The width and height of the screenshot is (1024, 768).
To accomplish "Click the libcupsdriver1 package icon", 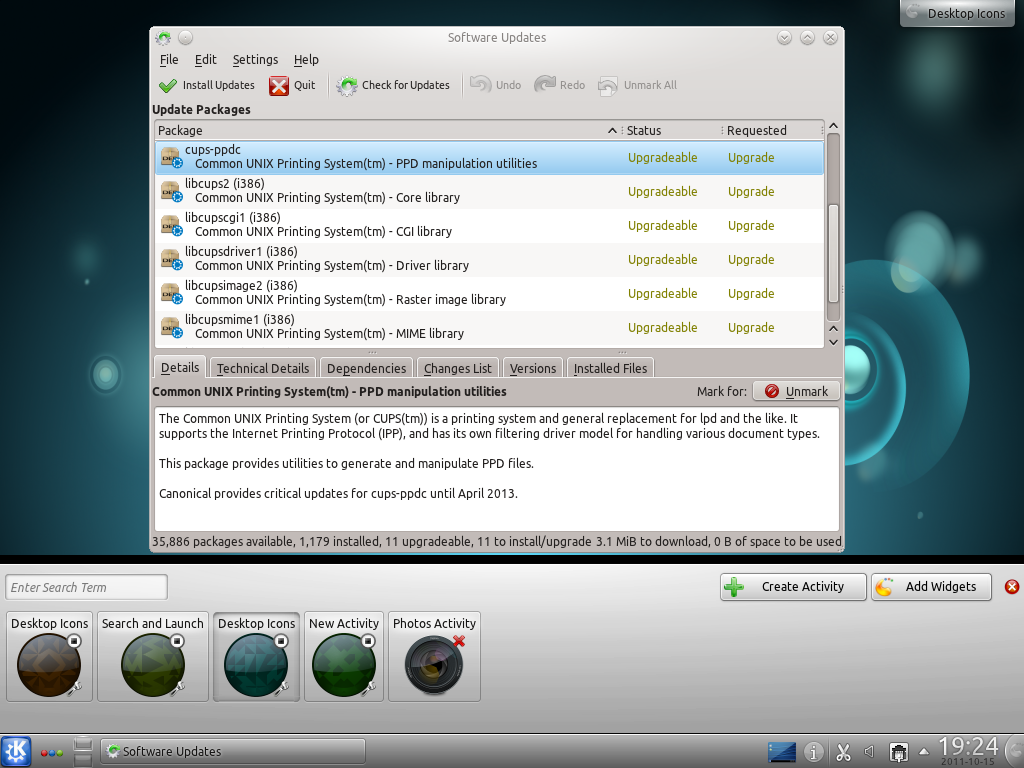I will click(171, 259).
